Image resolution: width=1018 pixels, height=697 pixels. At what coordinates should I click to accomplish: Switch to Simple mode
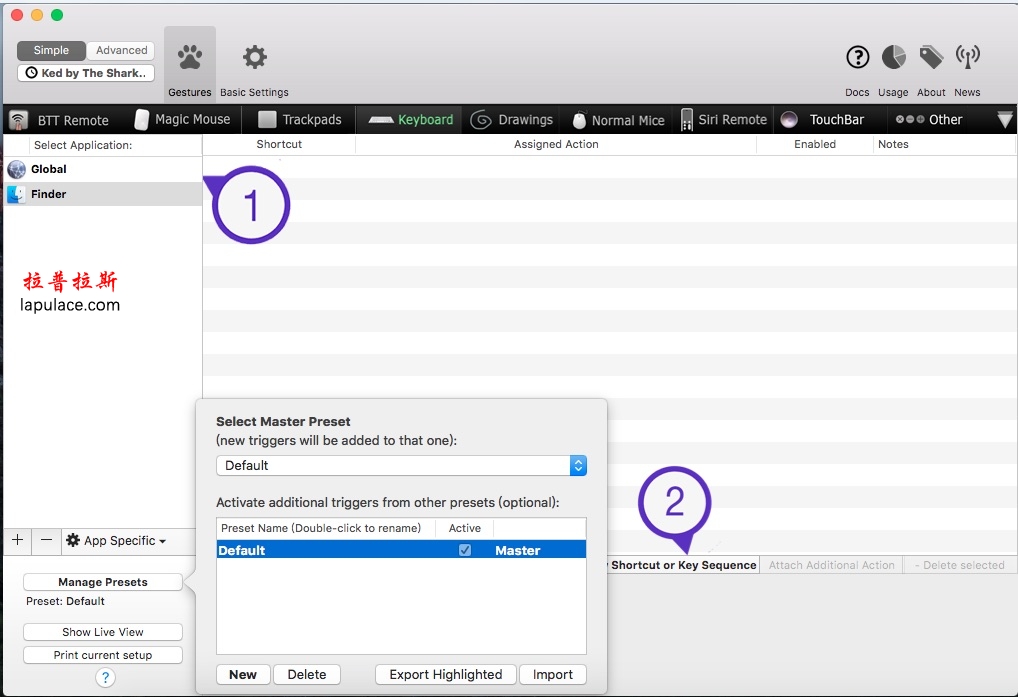pyautogui.click(x=51, y=50)
